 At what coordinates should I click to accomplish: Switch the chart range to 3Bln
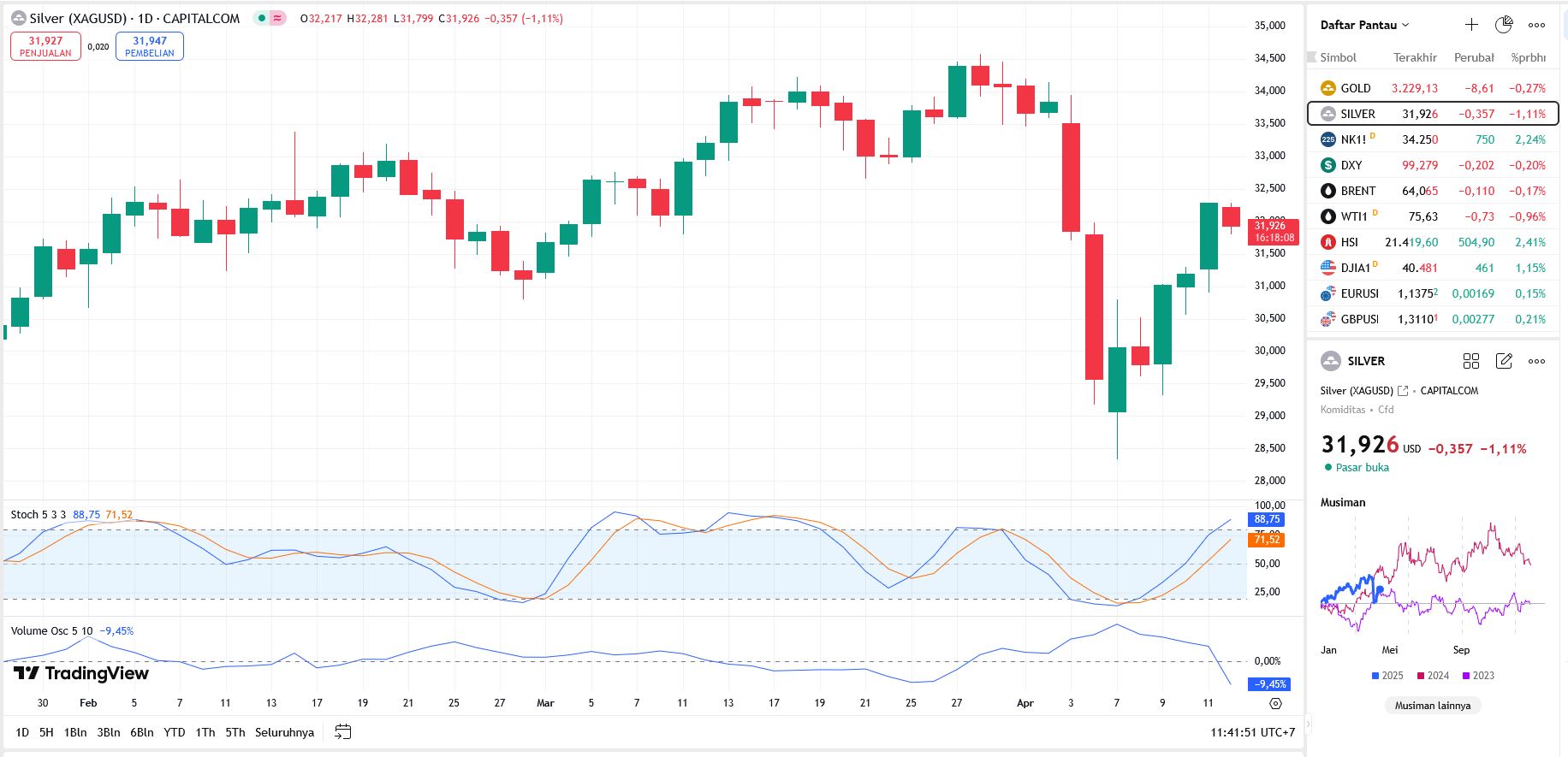coord(109,732)
